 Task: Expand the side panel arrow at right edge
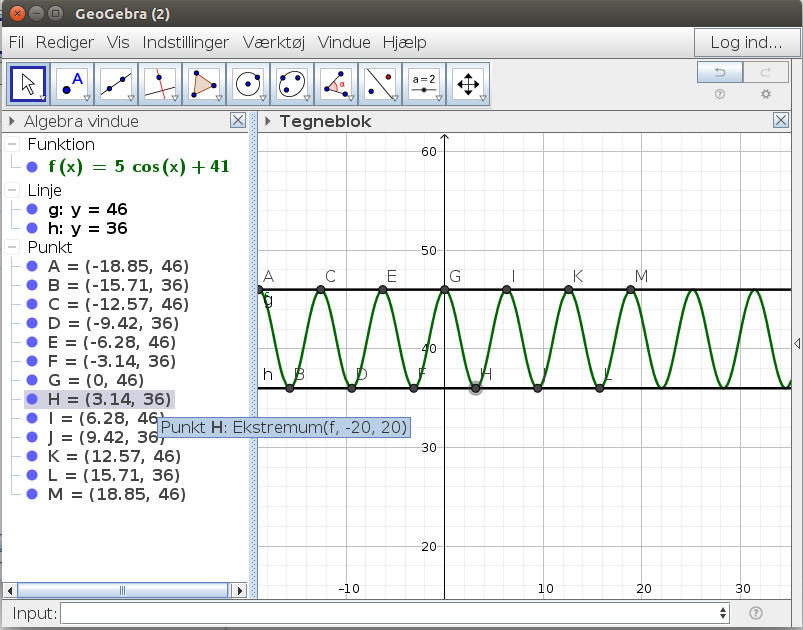(797, 343)
